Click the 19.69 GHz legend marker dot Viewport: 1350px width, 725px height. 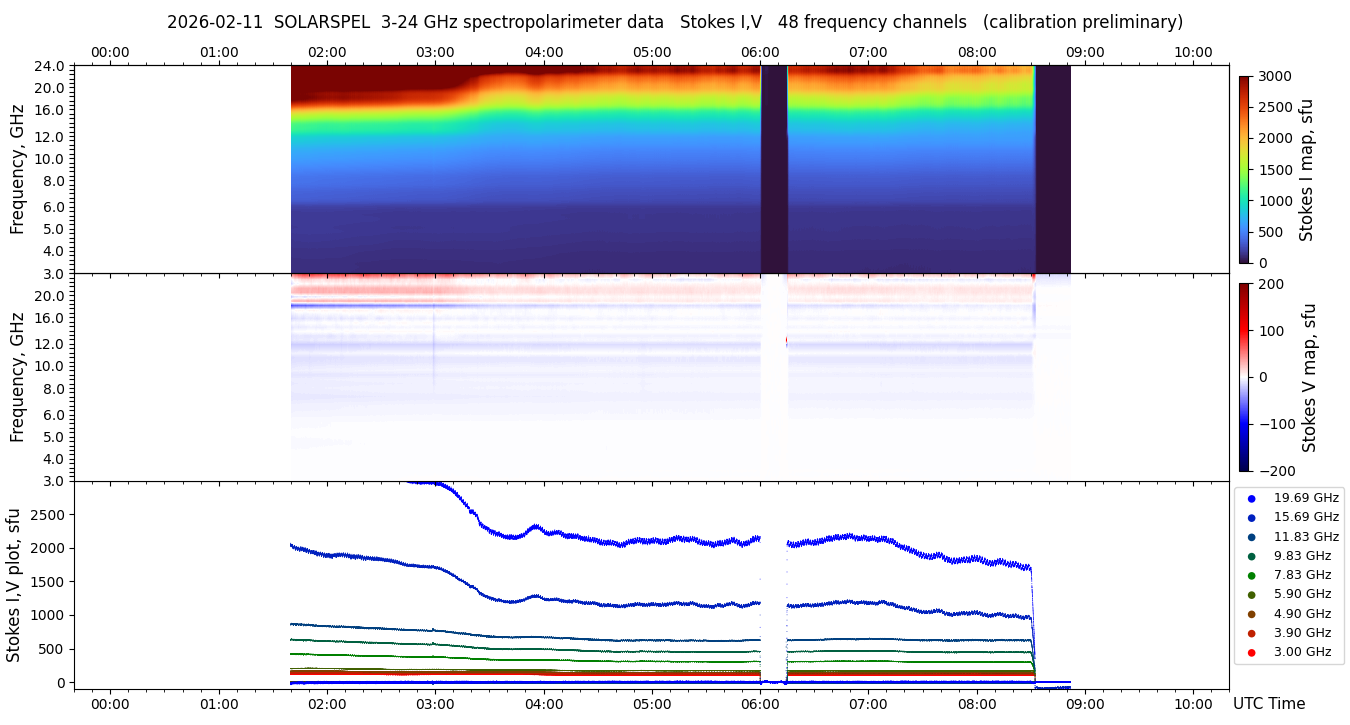coord(1251,498)
